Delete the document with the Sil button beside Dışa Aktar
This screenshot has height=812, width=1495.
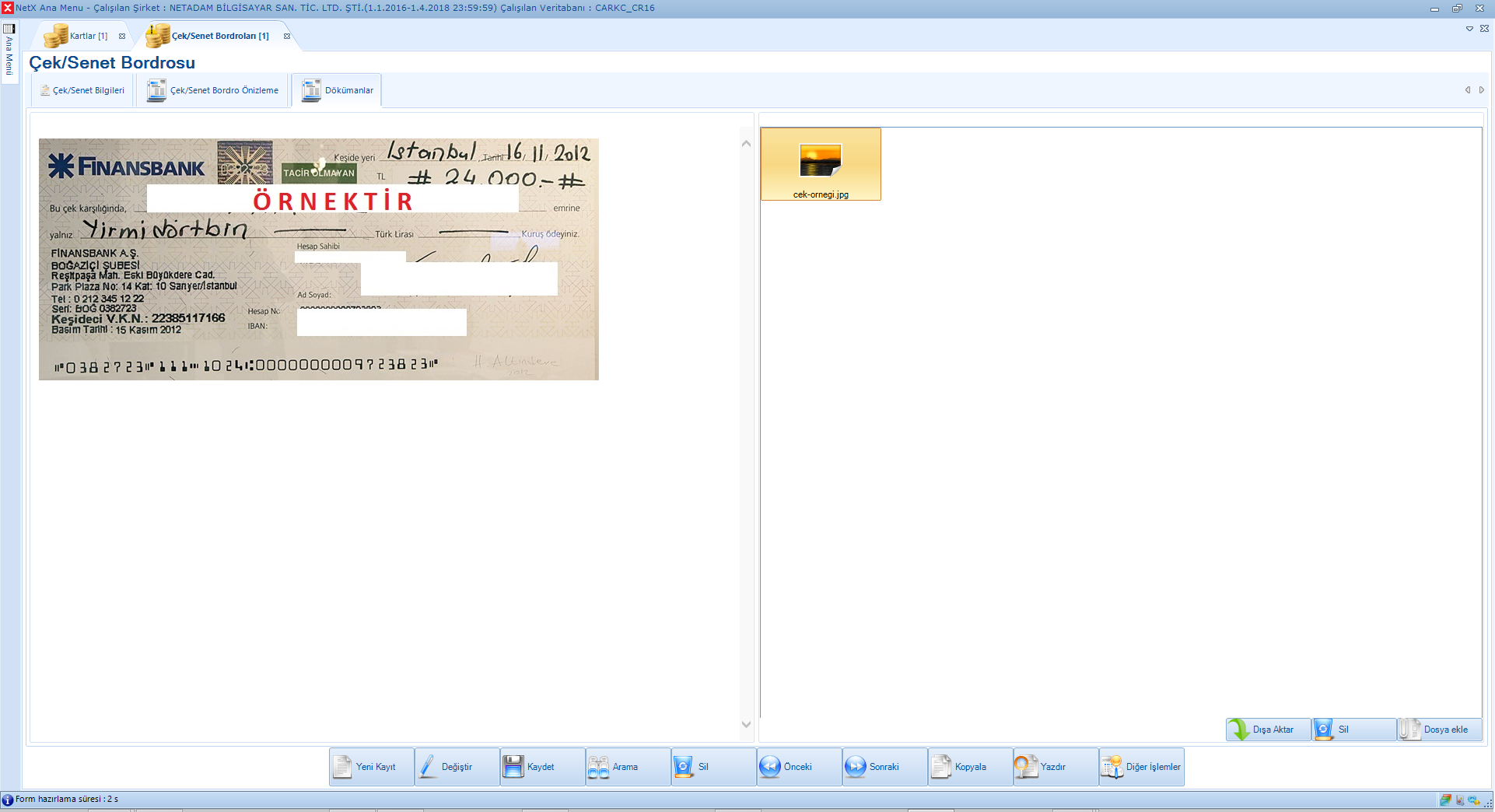click(x=1353, y=730)
